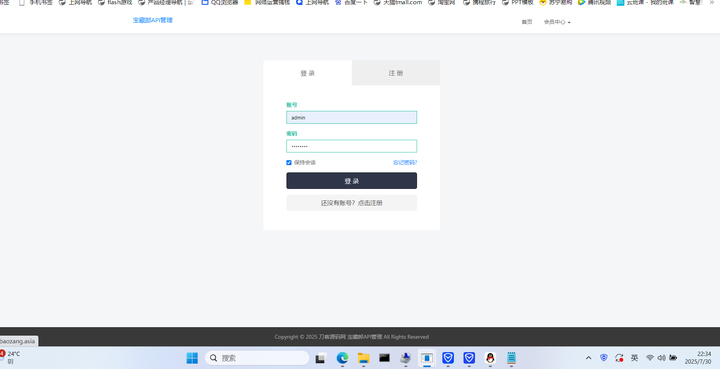Screen dimensions: 720x369
Task: Open the blue notepad app on taskbar
Action: (x=511, y=358)
